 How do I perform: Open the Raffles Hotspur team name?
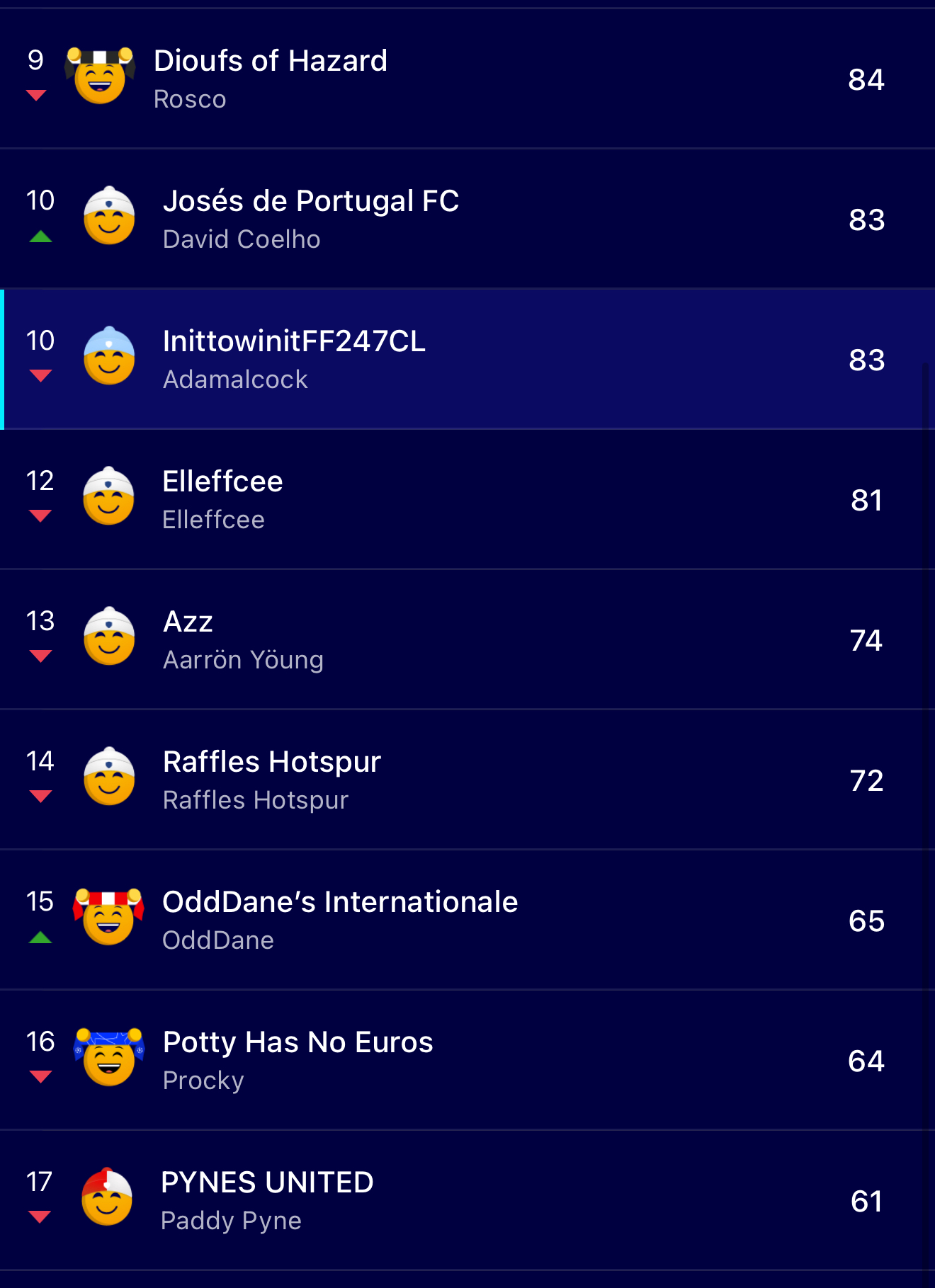(272, 762)
